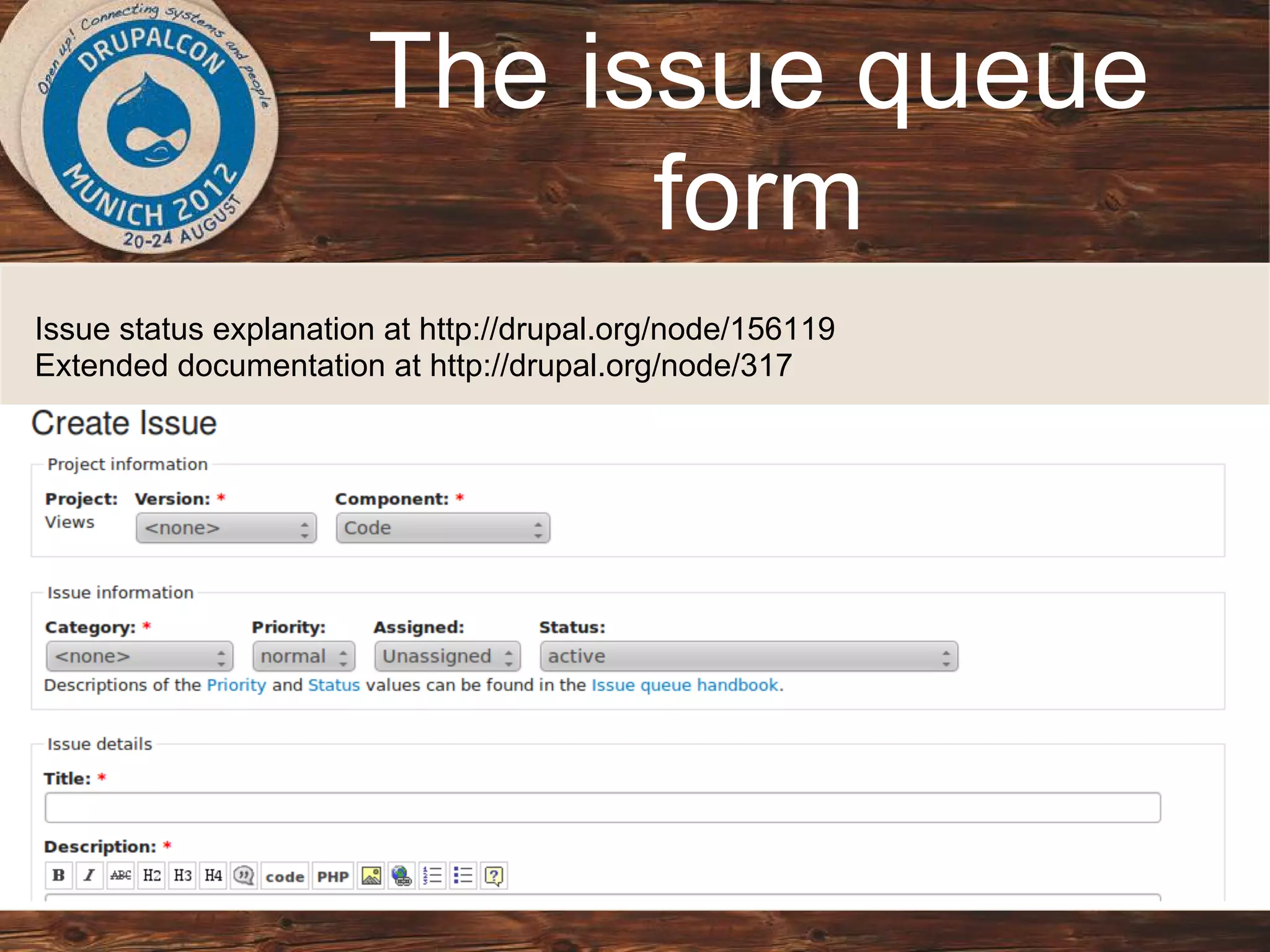Insert link using globe icon
The height and width of the screenshot is (952, 1270).
click(402, 875)
